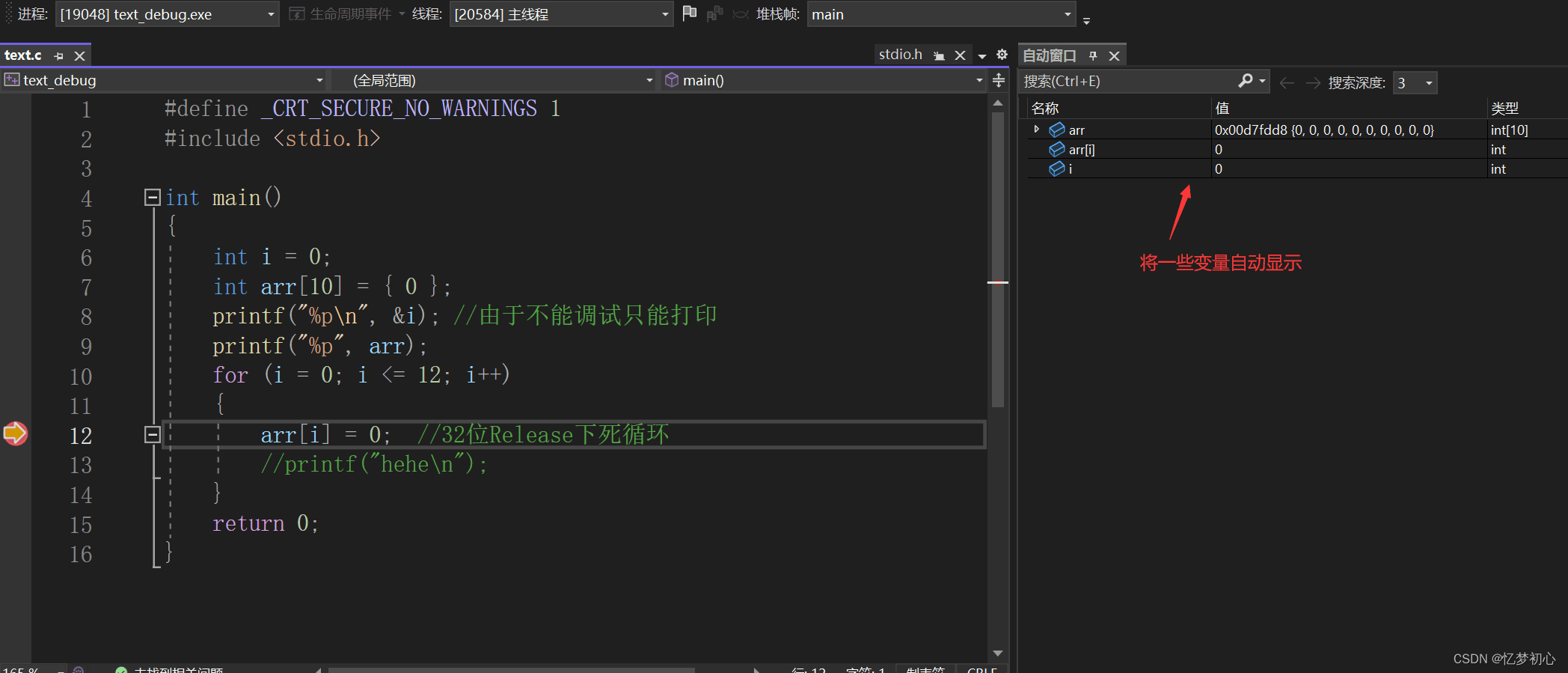Focus the 搜索(Ctrl+E) search field

1128,82
